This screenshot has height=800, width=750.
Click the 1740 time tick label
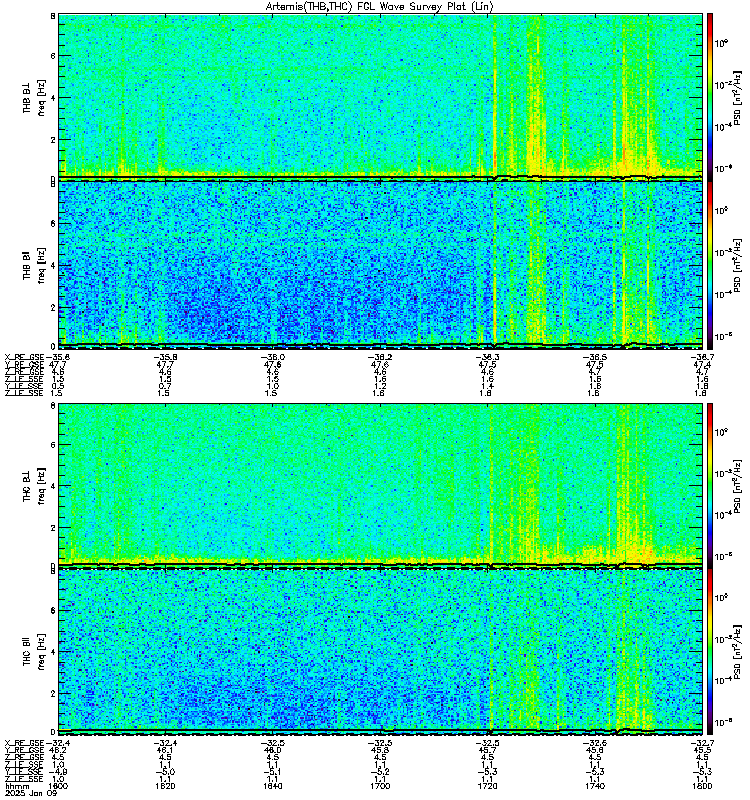pos(595,786)
